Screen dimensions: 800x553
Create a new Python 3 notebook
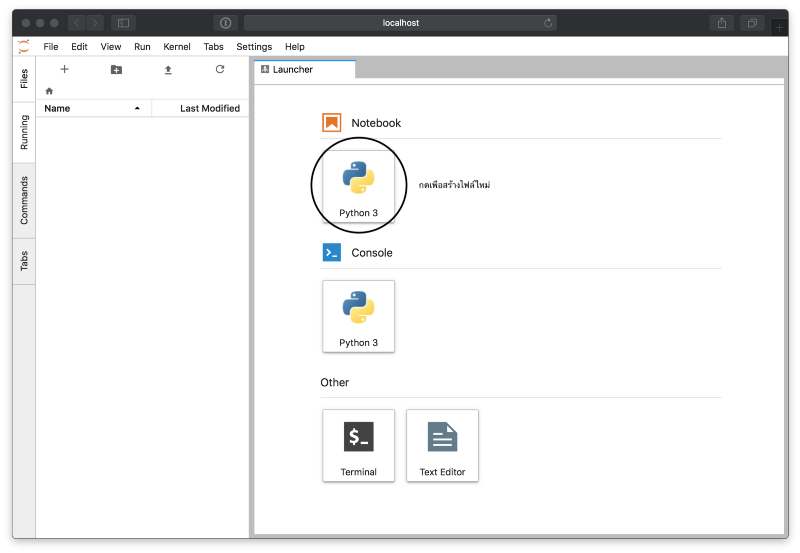(x=358, y=186)
